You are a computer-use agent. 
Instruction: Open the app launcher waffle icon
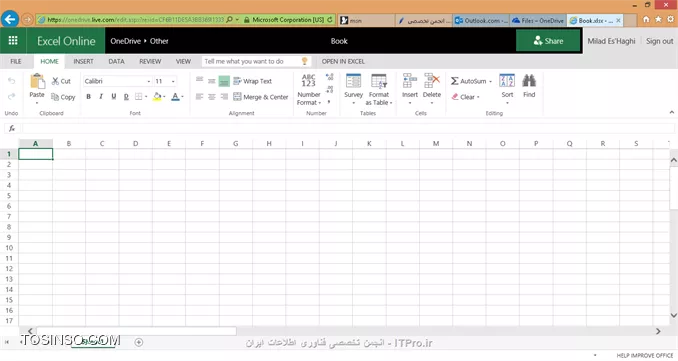click(13, 41)
